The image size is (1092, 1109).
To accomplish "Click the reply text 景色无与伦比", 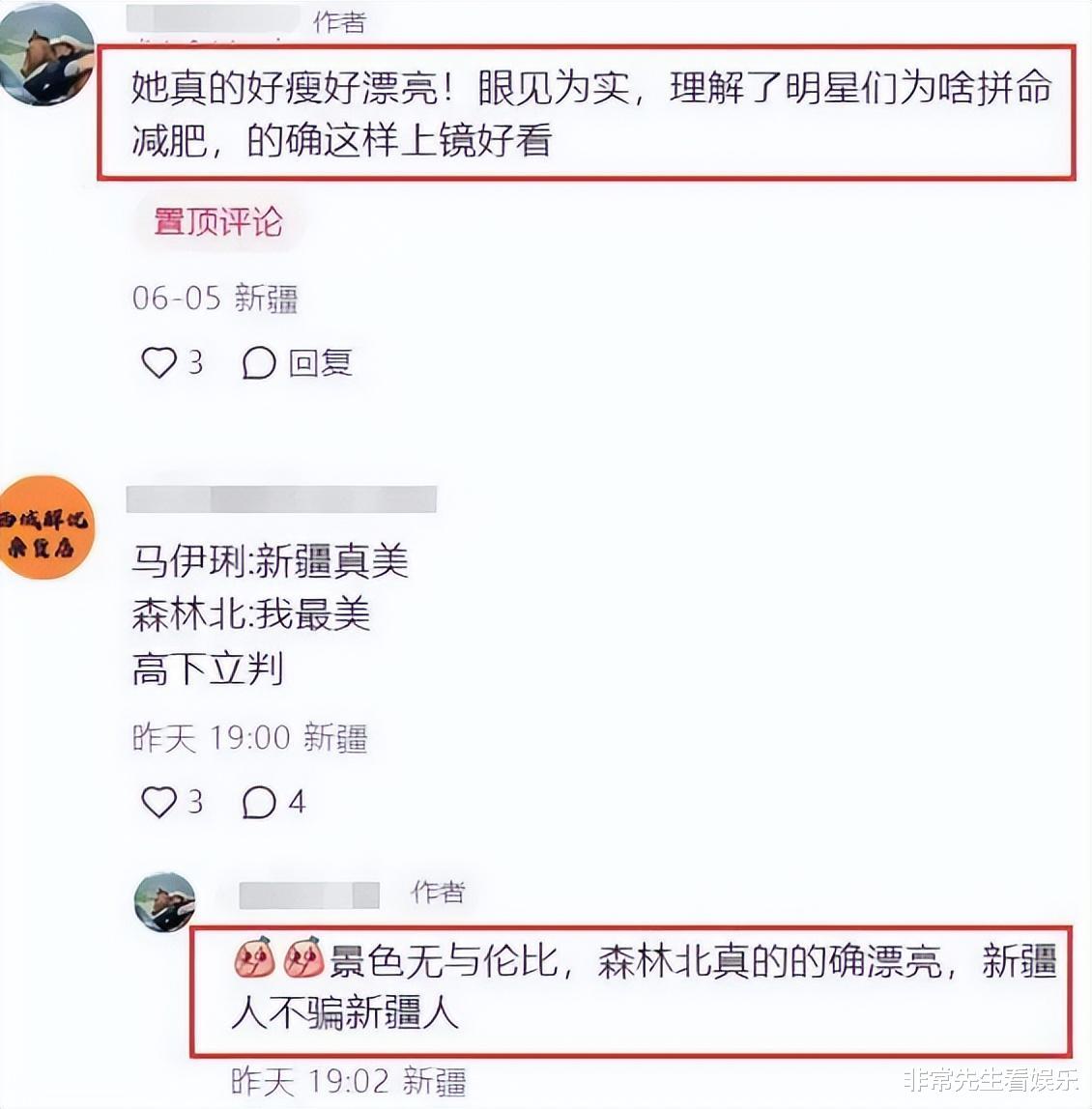I will point(443,961).
